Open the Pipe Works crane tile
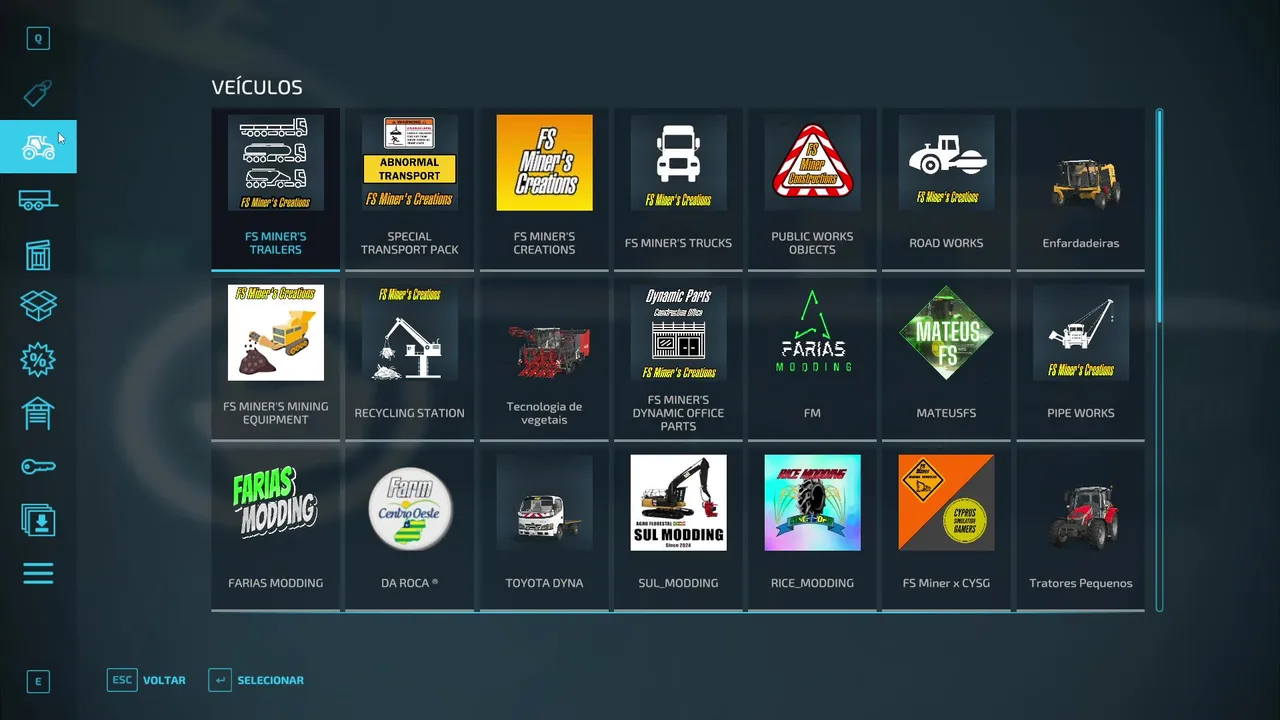 (1081, 359)
